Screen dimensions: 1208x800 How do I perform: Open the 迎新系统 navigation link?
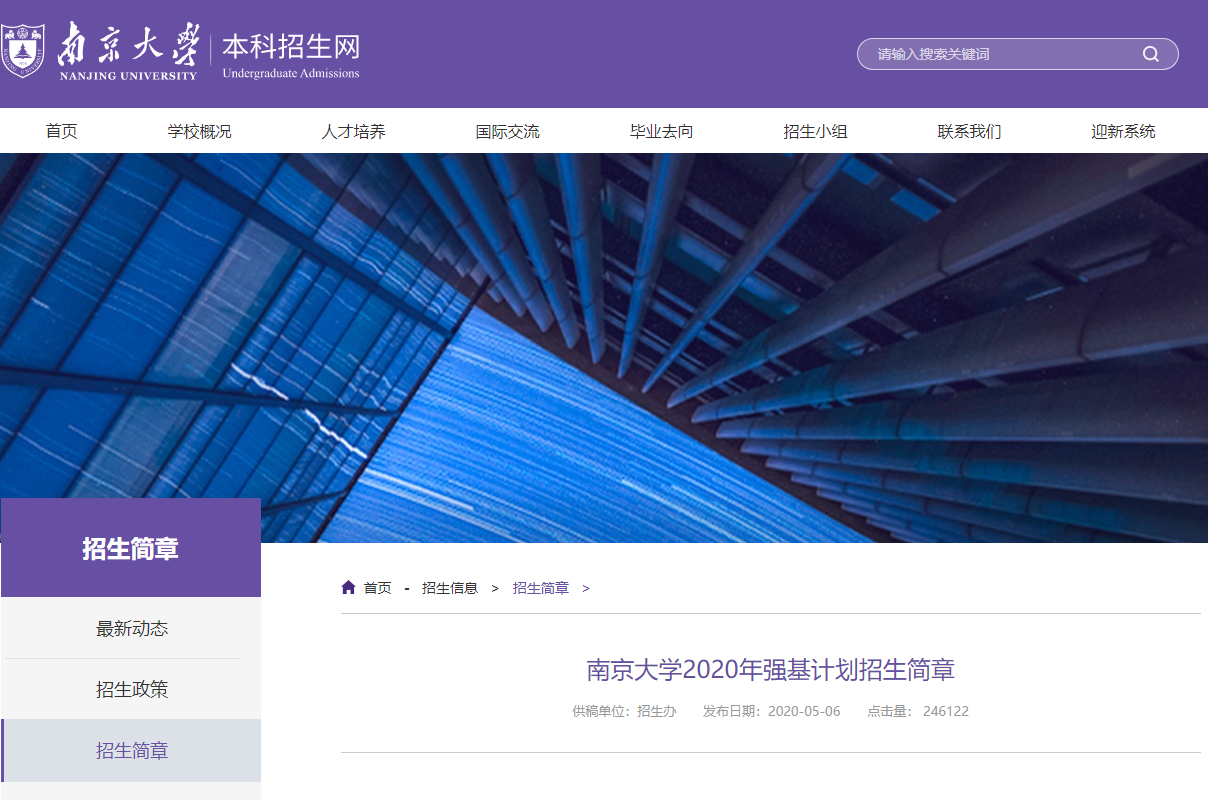coord(1123,131)
